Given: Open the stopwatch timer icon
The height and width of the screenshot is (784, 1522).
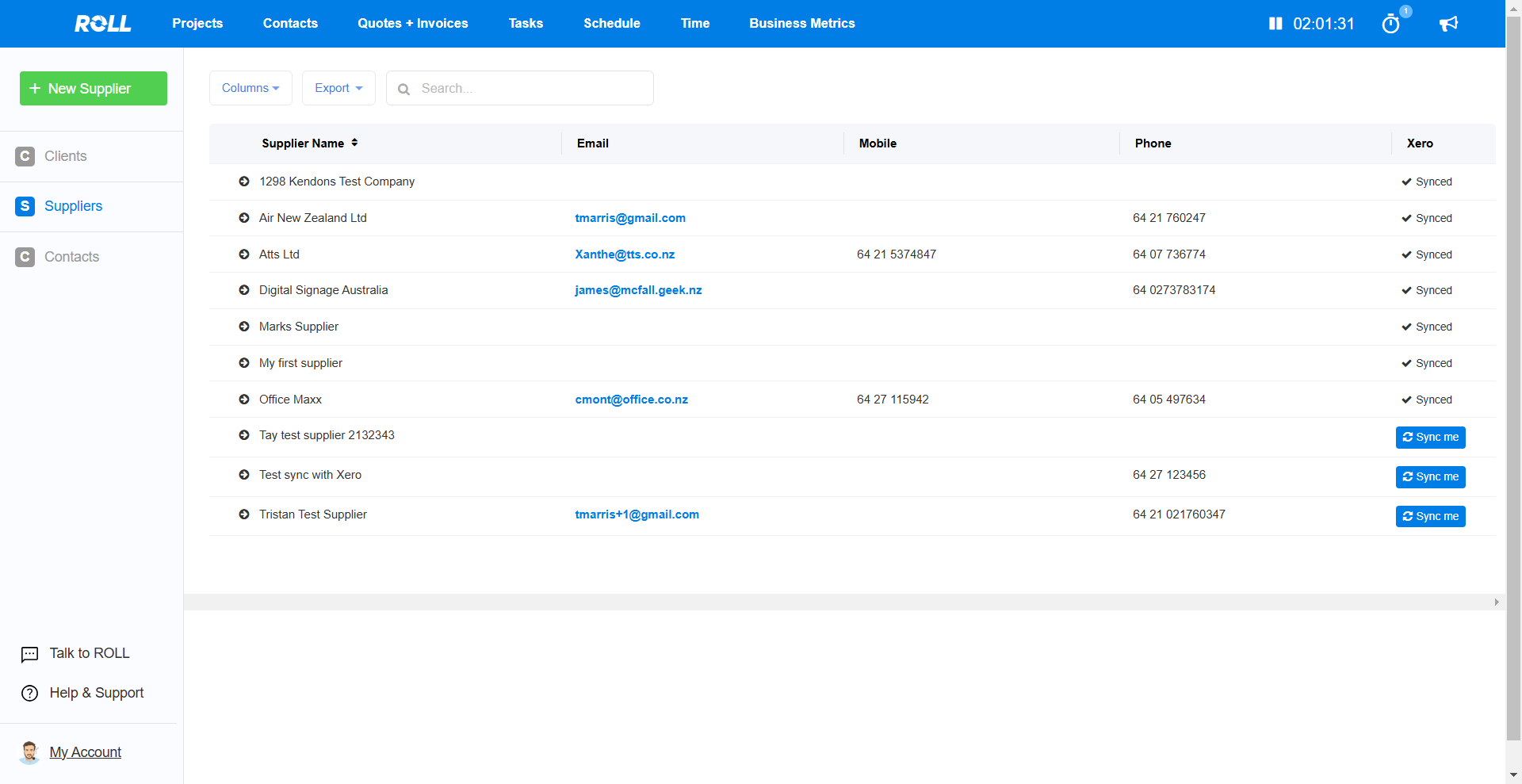Looking at the screenshot, I should click(x=1390, y=24).
